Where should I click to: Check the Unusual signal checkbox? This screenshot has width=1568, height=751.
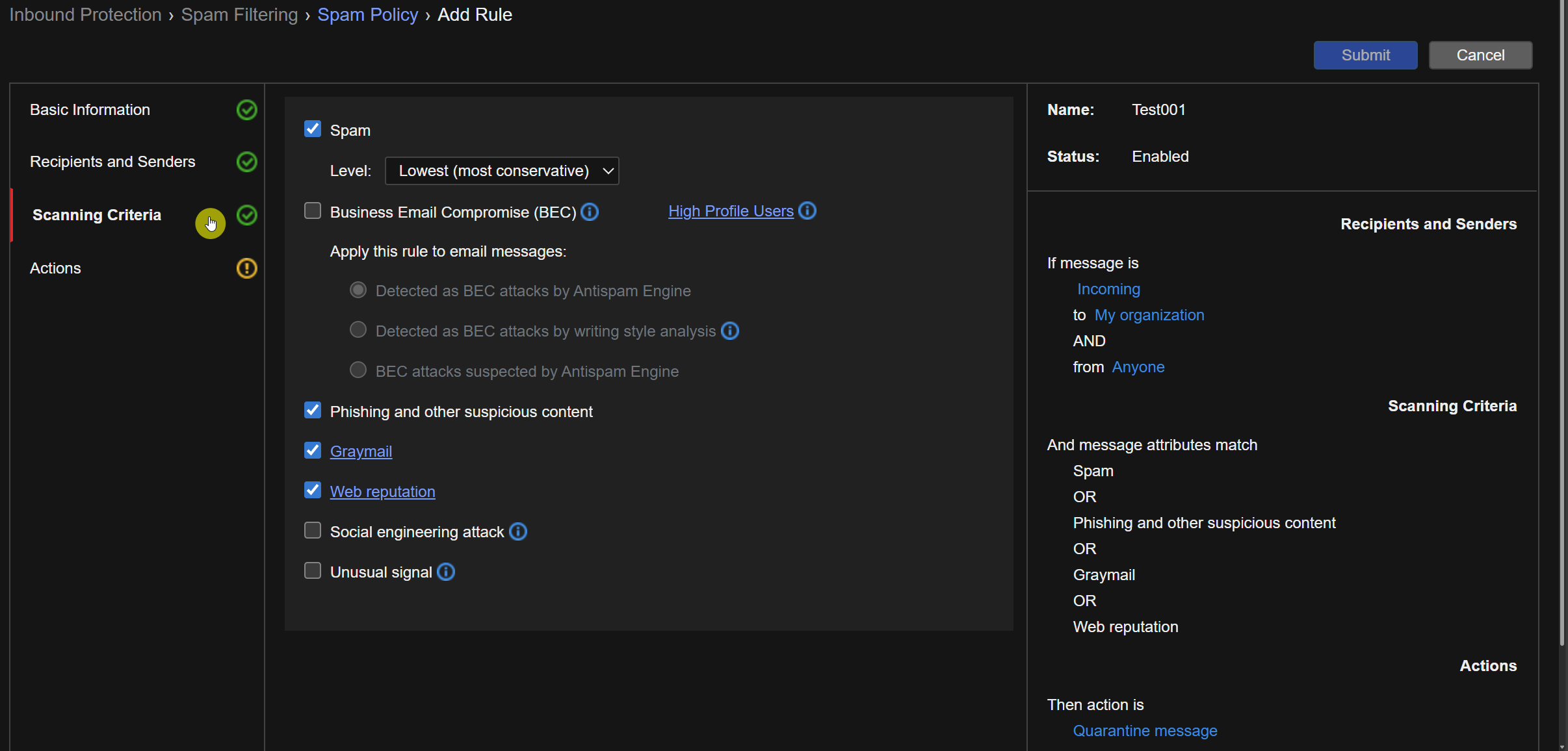tap(313, 571)
